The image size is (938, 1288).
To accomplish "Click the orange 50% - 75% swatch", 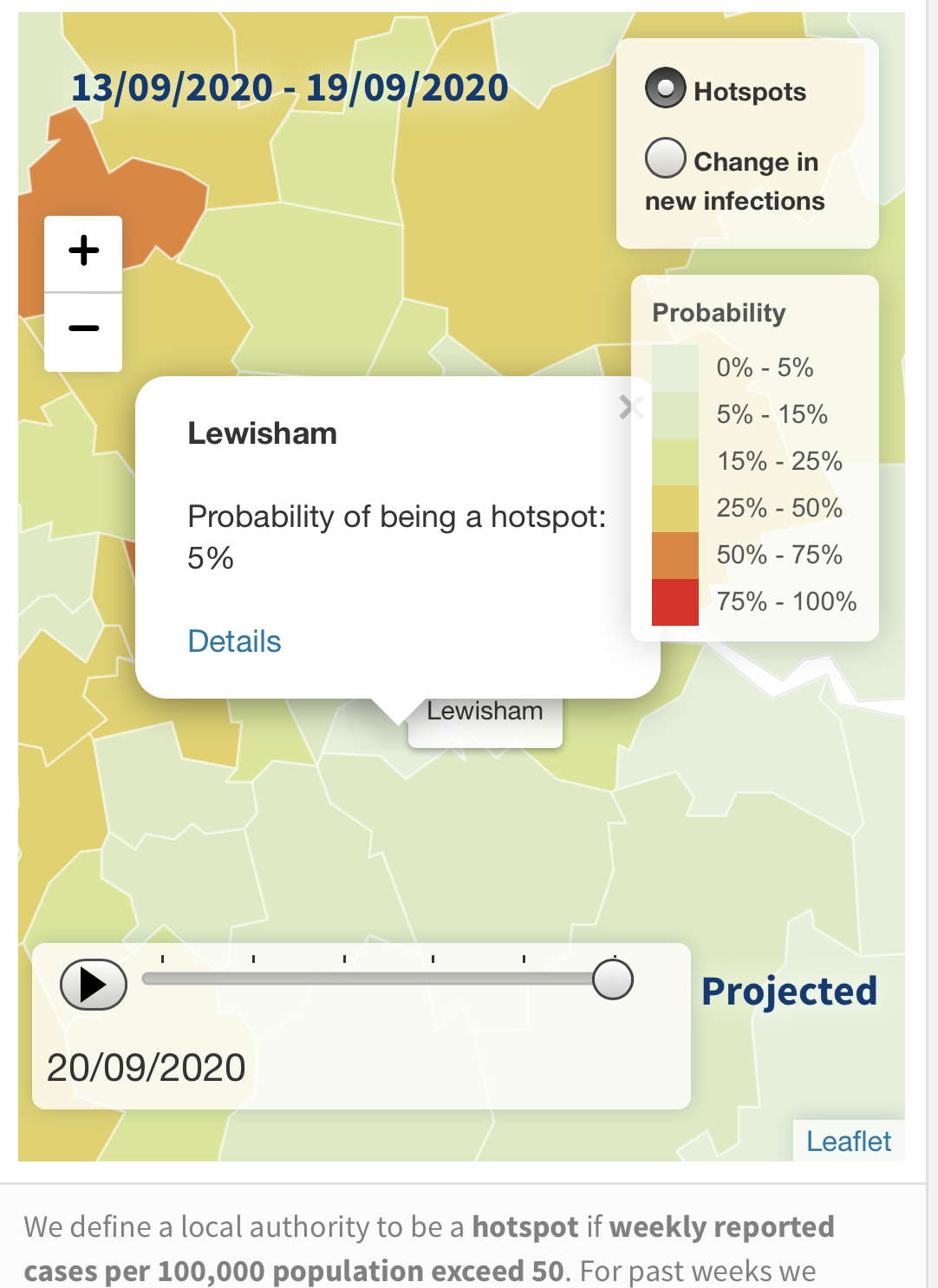I will [674, 555].
